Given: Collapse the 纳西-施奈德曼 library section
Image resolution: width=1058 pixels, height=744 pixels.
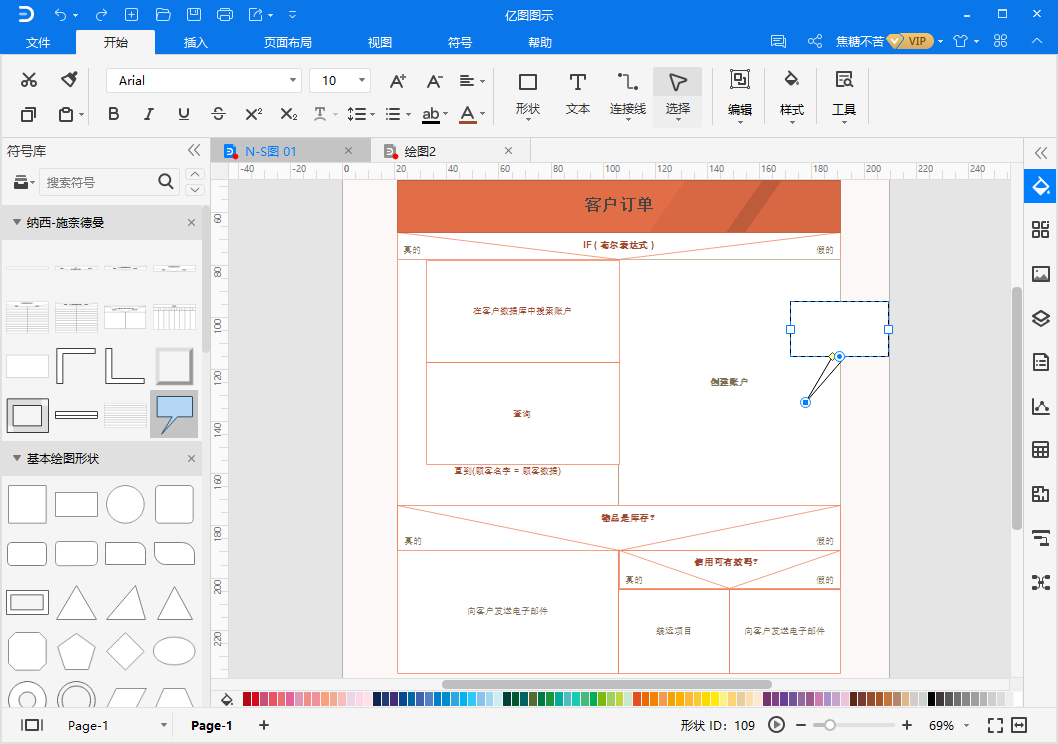Looking at the screenshot, I should [16, 223].
